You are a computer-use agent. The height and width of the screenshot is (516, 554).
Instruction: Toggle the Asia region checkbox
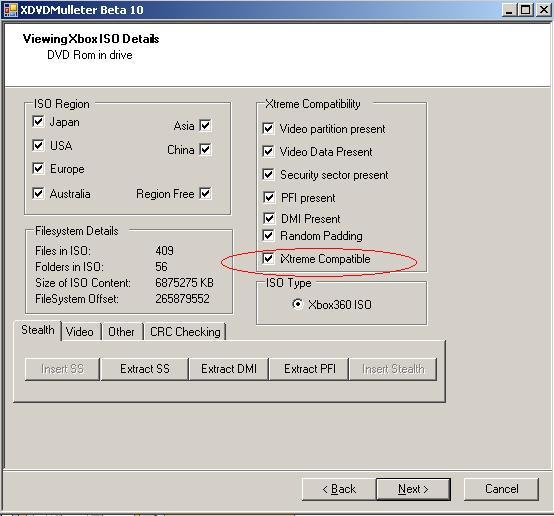click(205, 125)
